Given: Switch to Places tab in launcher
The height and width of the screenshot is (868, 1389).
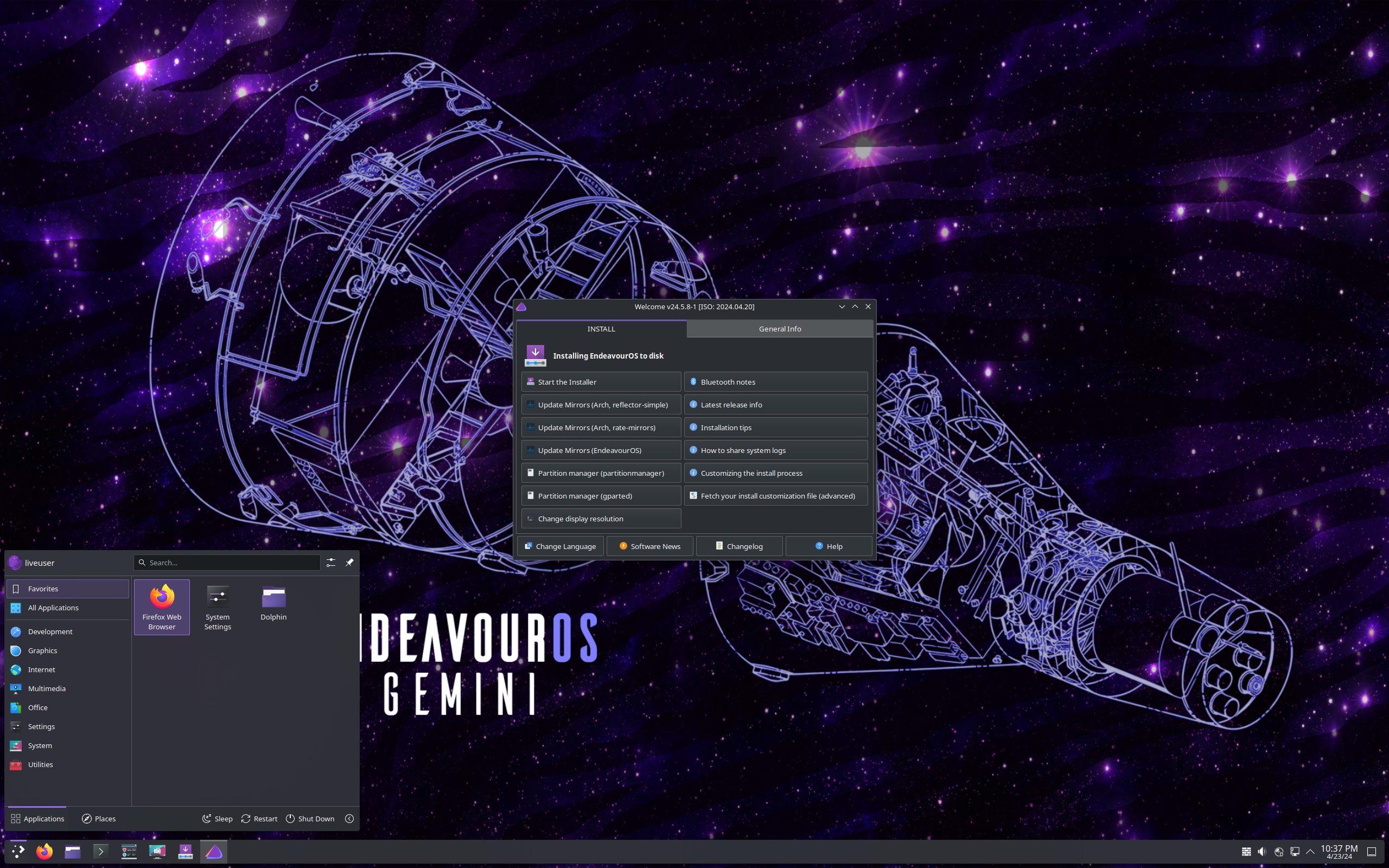Looking at the screenshot, I should [x=99, y=819].
